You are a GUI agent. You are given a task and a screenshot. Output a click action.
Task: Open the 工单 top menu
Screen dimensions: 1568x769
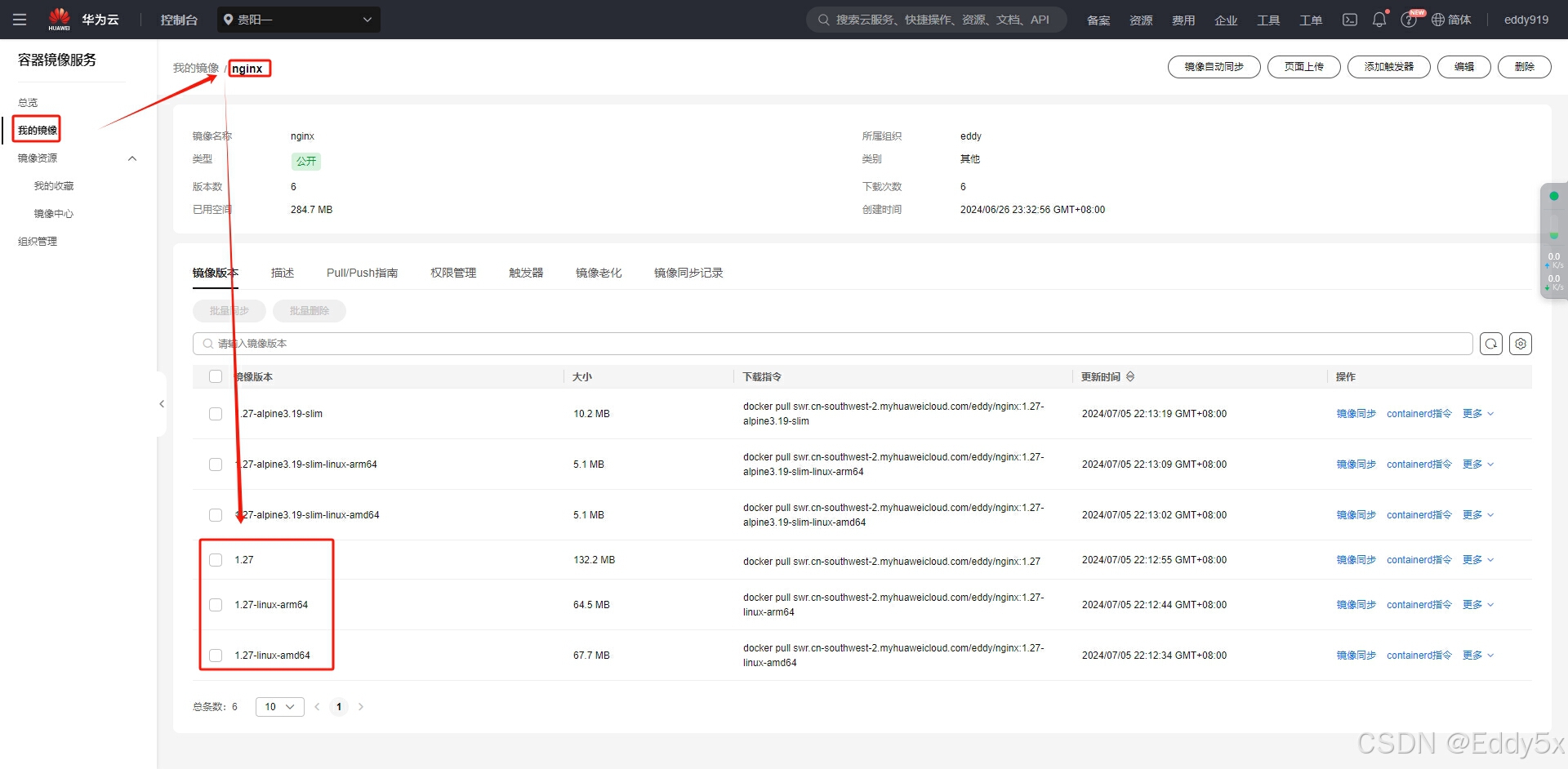[x=1311, y=20]
